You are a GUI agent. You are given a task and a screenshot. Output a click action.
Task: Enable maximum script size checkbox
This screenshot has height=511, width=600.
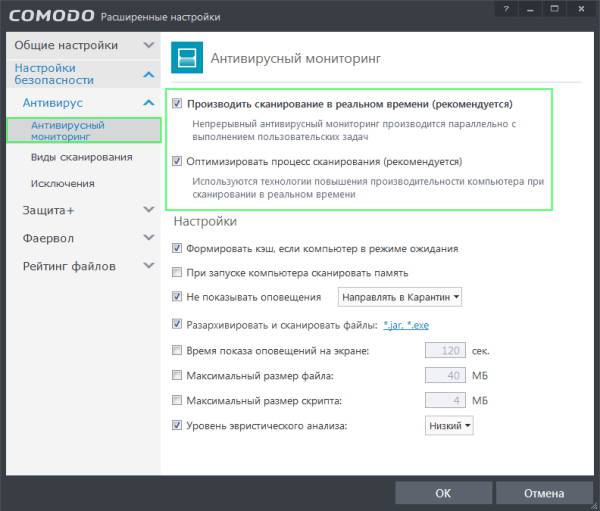tap(177, 400)
